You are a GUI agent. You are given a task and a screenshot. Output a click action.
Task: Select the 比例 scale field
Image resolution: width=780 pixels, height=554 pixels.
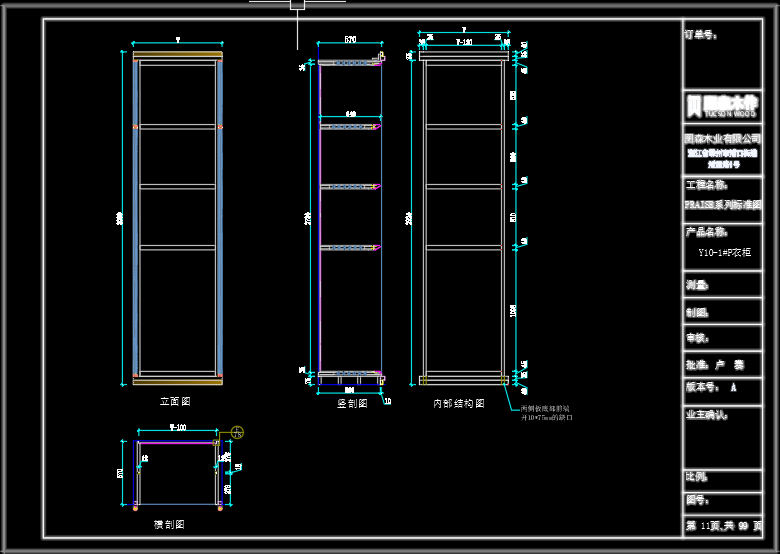(722, 480)
